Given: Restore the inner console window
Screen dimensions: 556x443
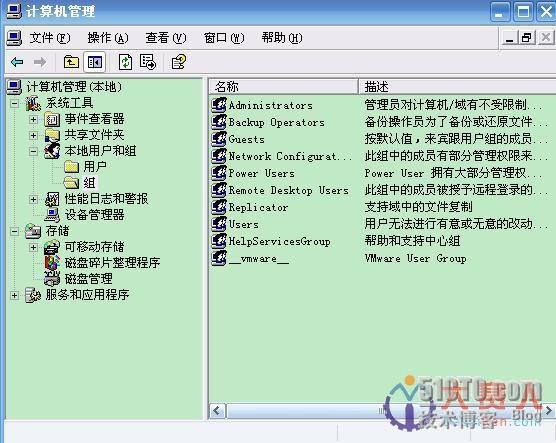Looking at the screenshot, I should point(527,38).
